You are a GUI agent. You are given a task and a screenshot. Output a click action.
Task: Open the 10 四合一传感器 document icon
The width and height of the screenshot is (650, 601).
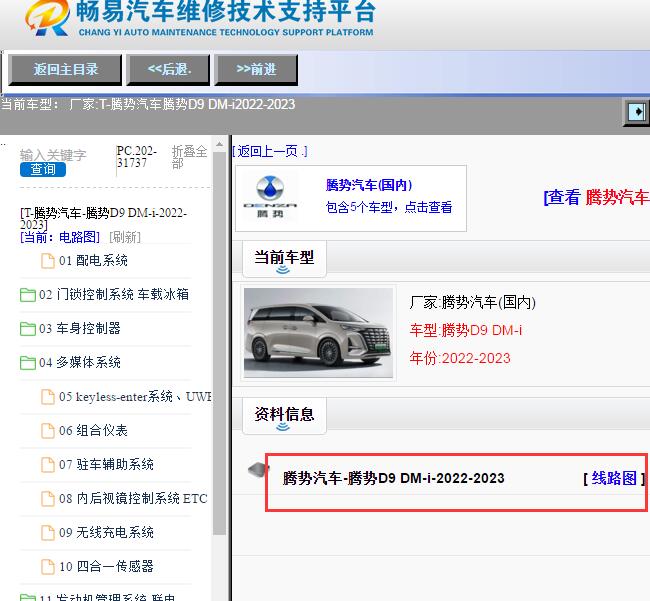pyautogui.click(x=48, y=567)
